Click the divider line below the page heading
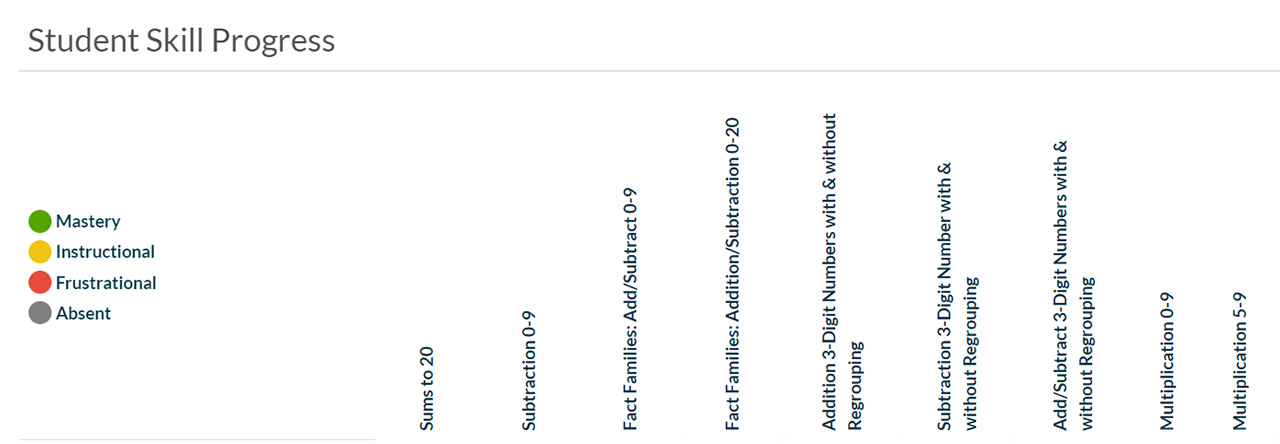 point(649,71)
